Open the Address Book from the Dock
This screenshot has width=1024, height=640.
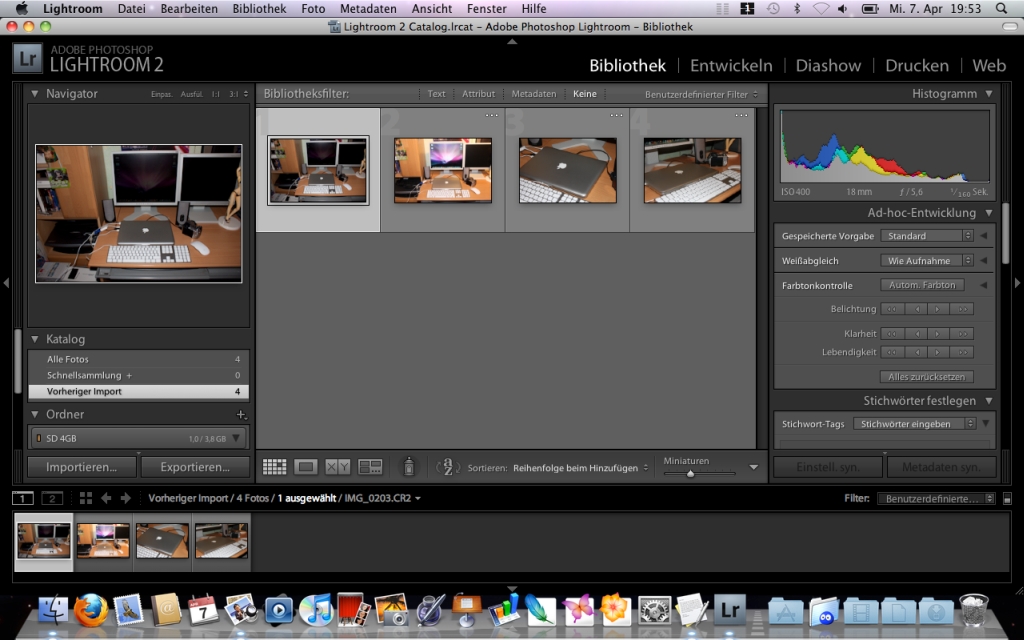166,610
